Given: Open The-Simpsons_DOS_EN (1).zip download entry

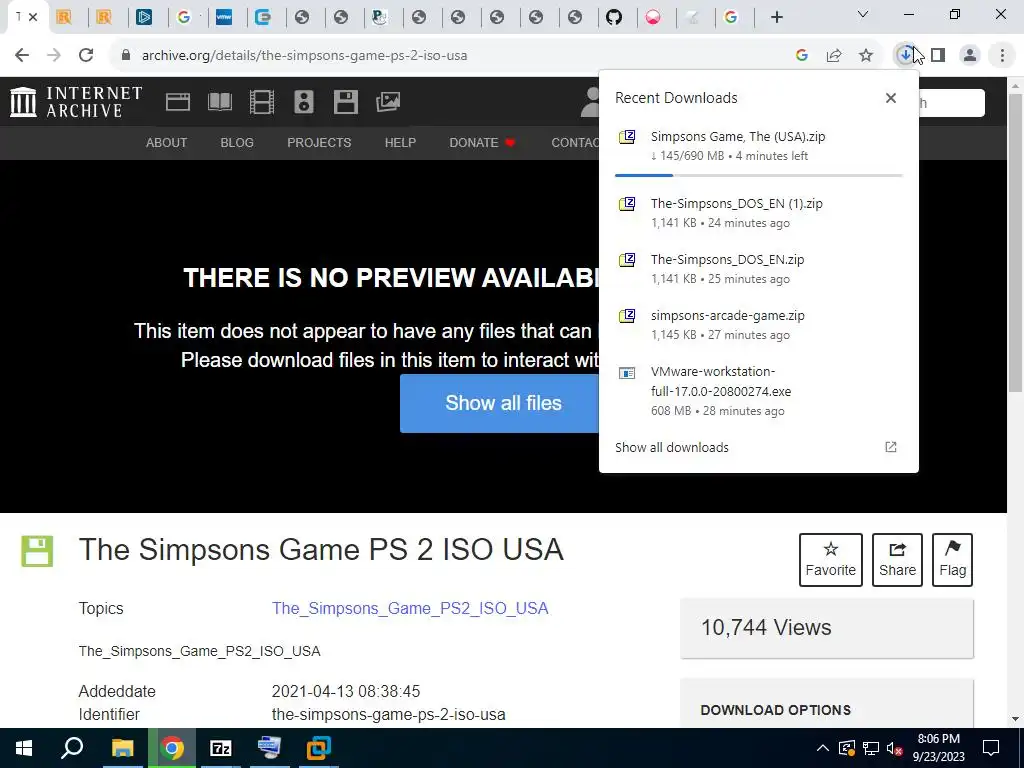Looking at the screenshot, I should [758, 213].
